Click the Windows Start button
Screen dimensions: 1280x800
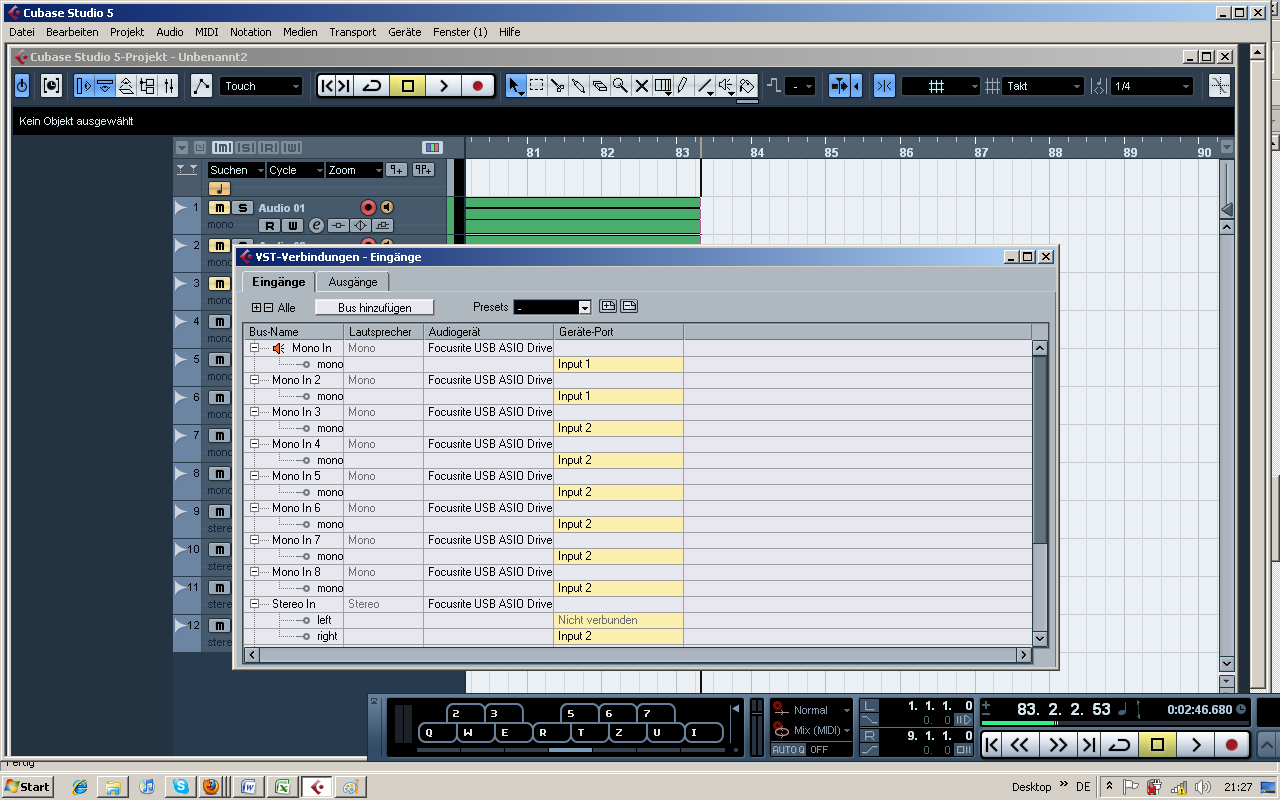point(27,787)
